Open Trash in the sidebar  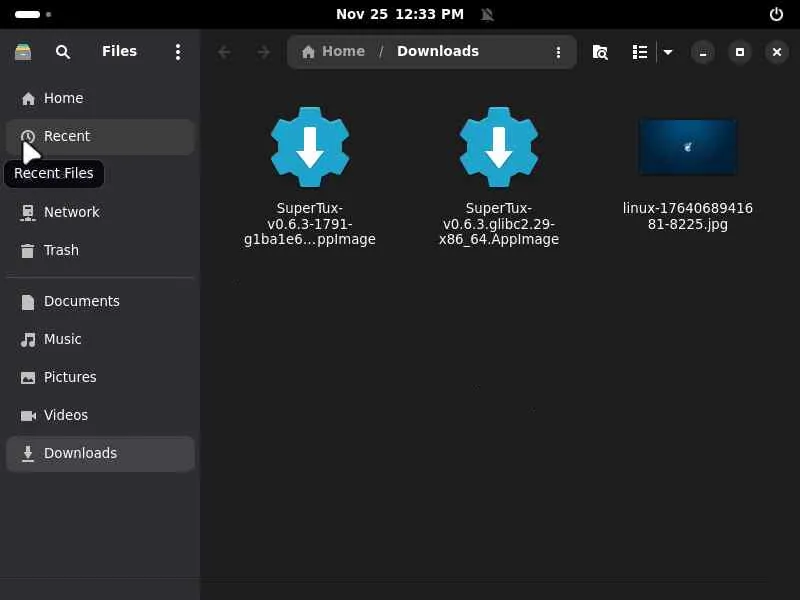click(101, 251)
